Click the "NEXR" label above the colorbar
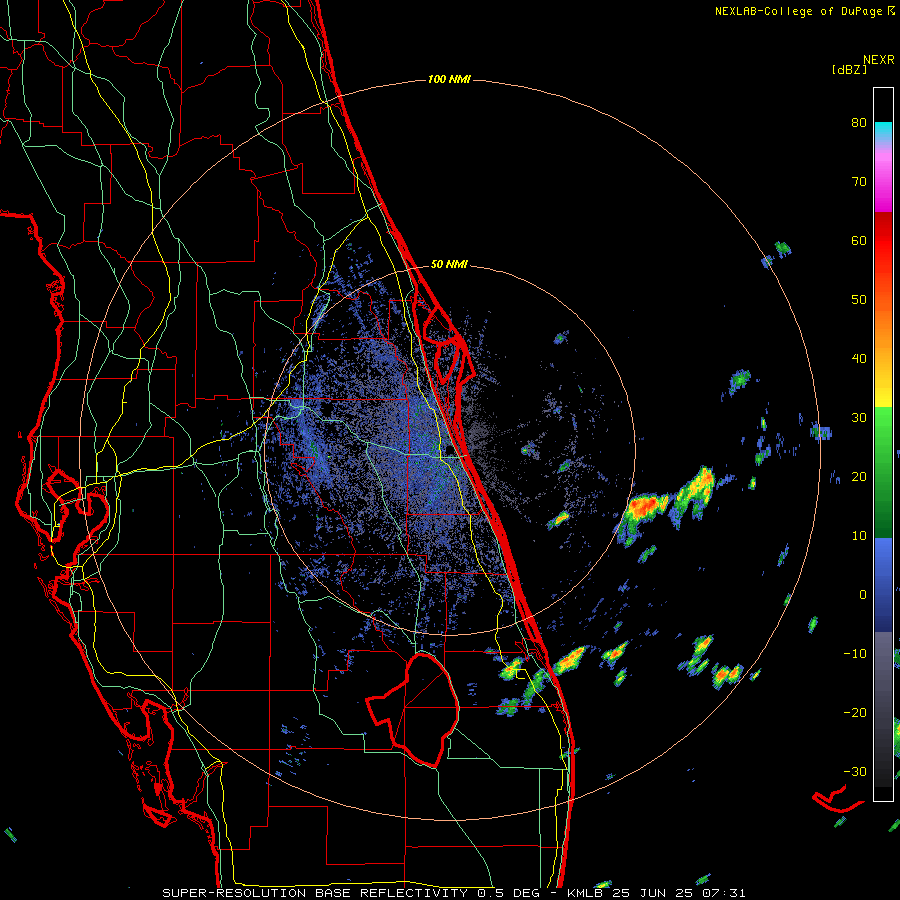The width and height of the screenshot is (900, 900). [879, 59]
